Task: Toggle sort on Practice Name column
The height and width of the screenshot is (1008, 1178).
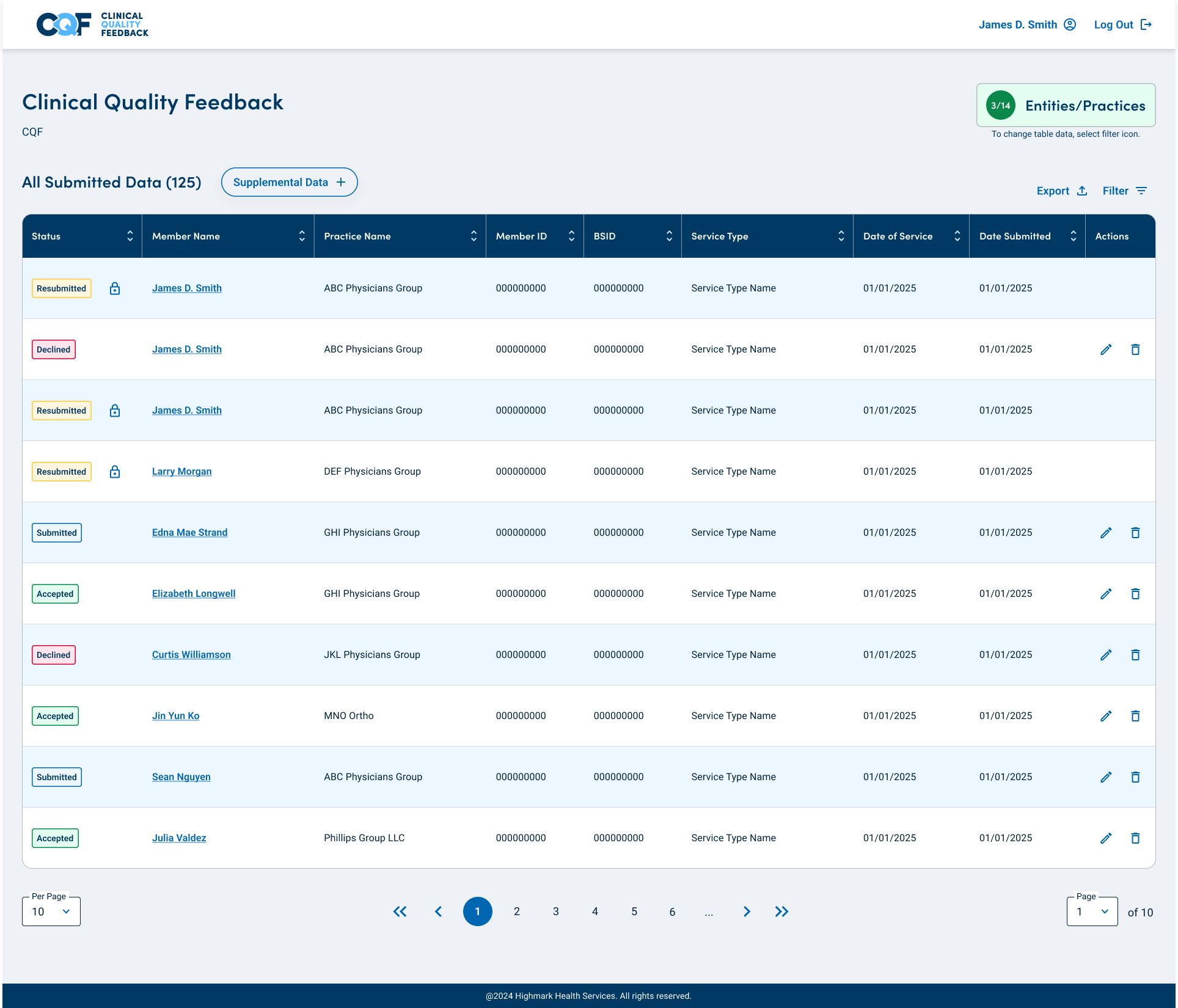Action: (474, 236)
